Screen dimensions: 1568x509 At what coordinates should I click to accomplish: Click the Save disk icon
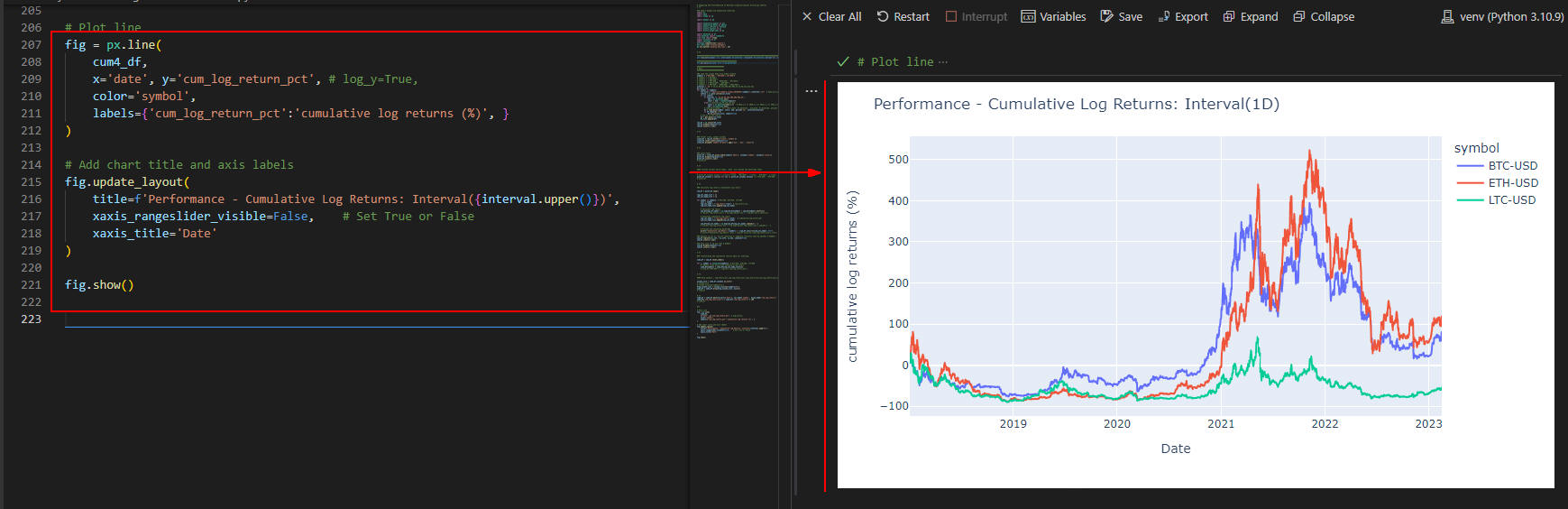(1106, 16)
